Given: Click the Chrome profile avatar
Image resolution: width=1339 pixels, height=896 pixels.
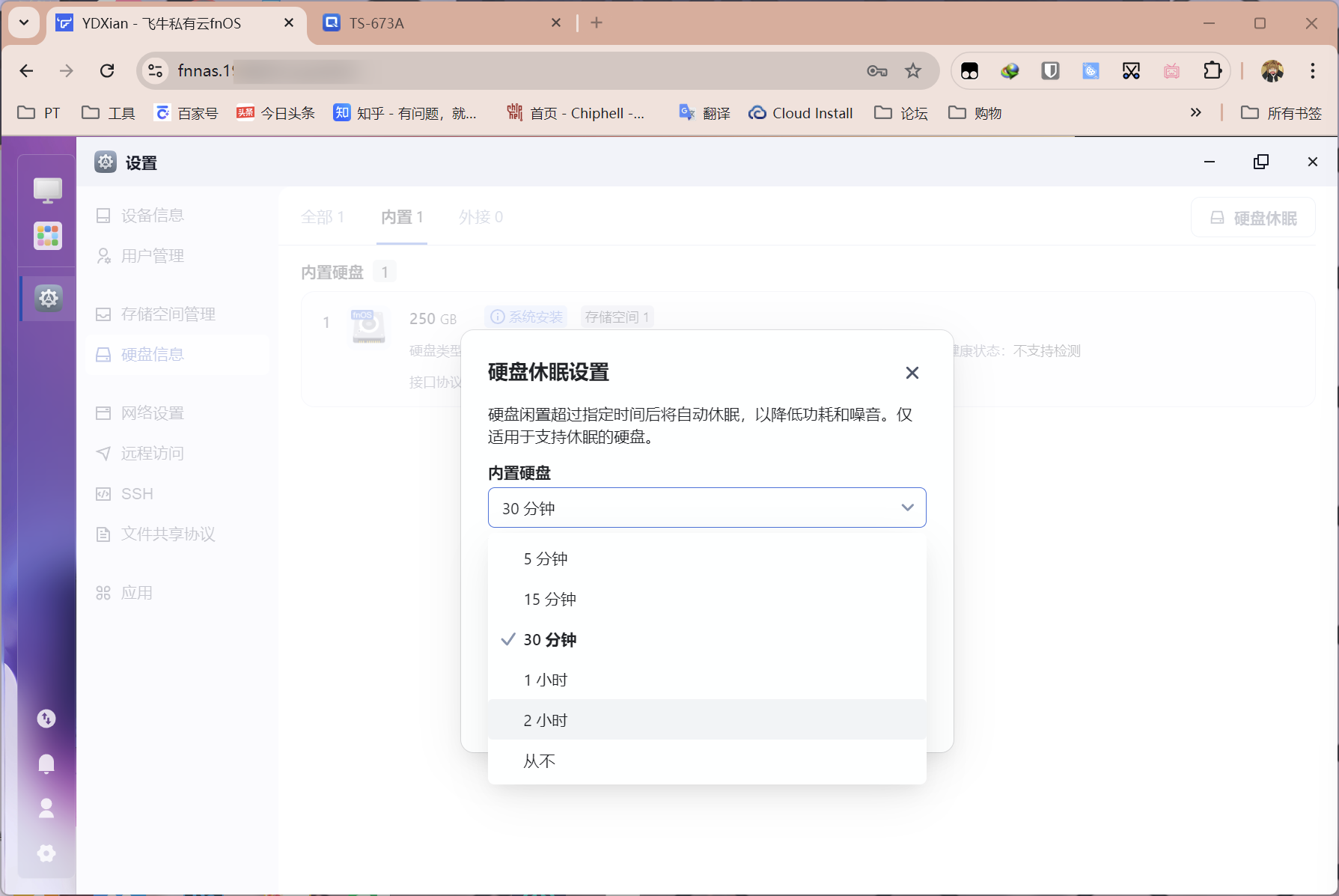Looking at the screenshot, I should 1272,71.
